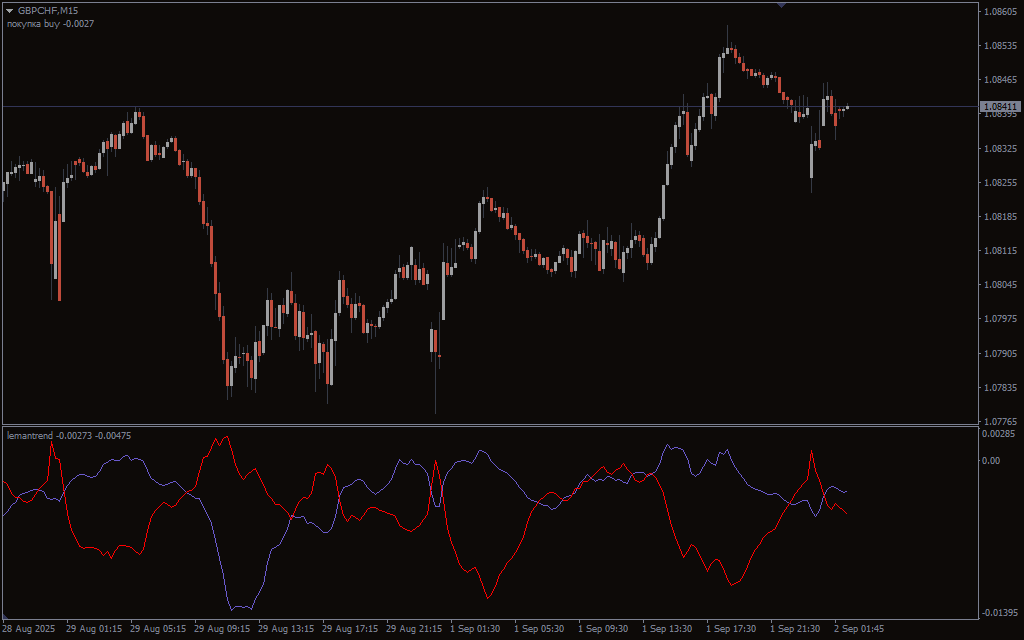This screenshot has height=640, width=1024.
Task: Click the 1 Sep 21:30 time label
Action: [x=795, y=629]
